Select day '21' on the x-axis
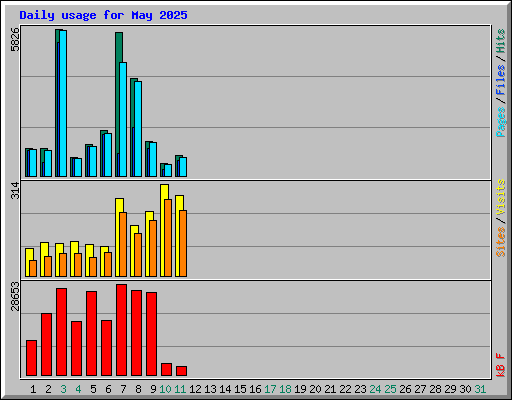Screen dimensions: 512x400 pos(330,389)
